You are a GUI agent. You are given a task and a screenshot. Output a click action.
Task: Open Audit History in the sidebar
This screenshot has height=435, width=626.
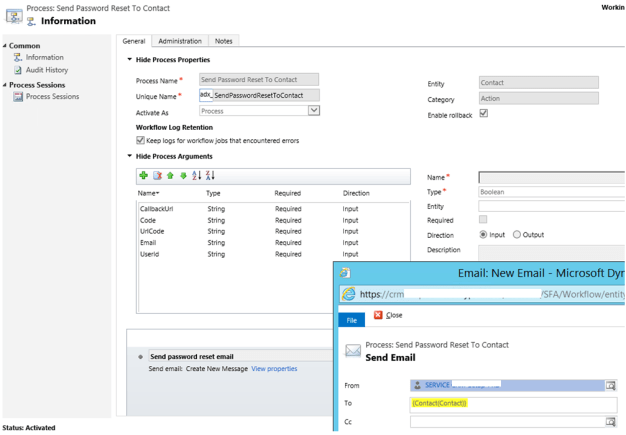coord(46,70)
